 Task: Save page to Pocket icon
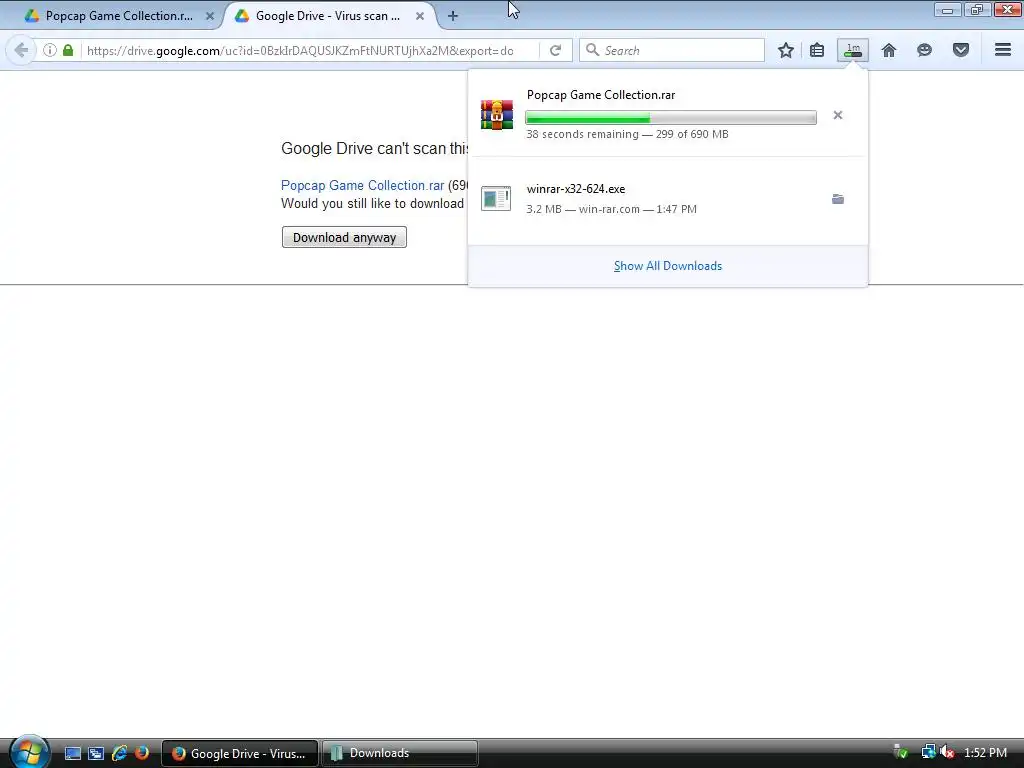pos(961,50)
